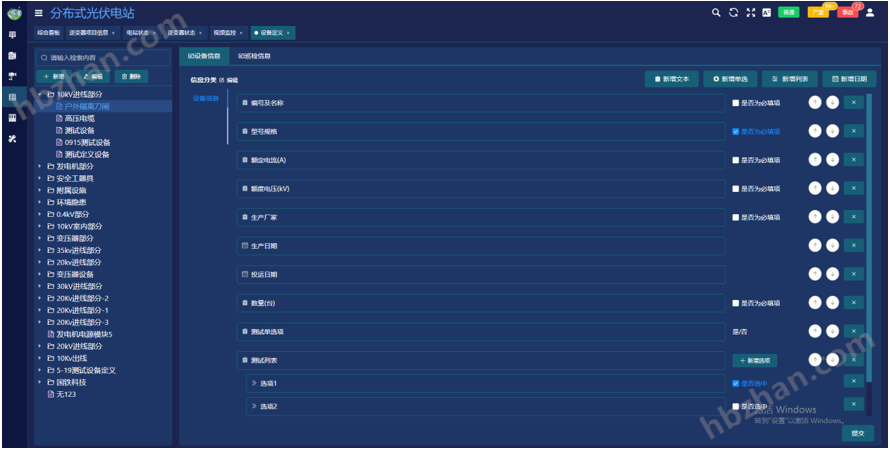Open the 视频监控 page tab
The width and height of the screenshot is (890, 451).
[226, 33]
